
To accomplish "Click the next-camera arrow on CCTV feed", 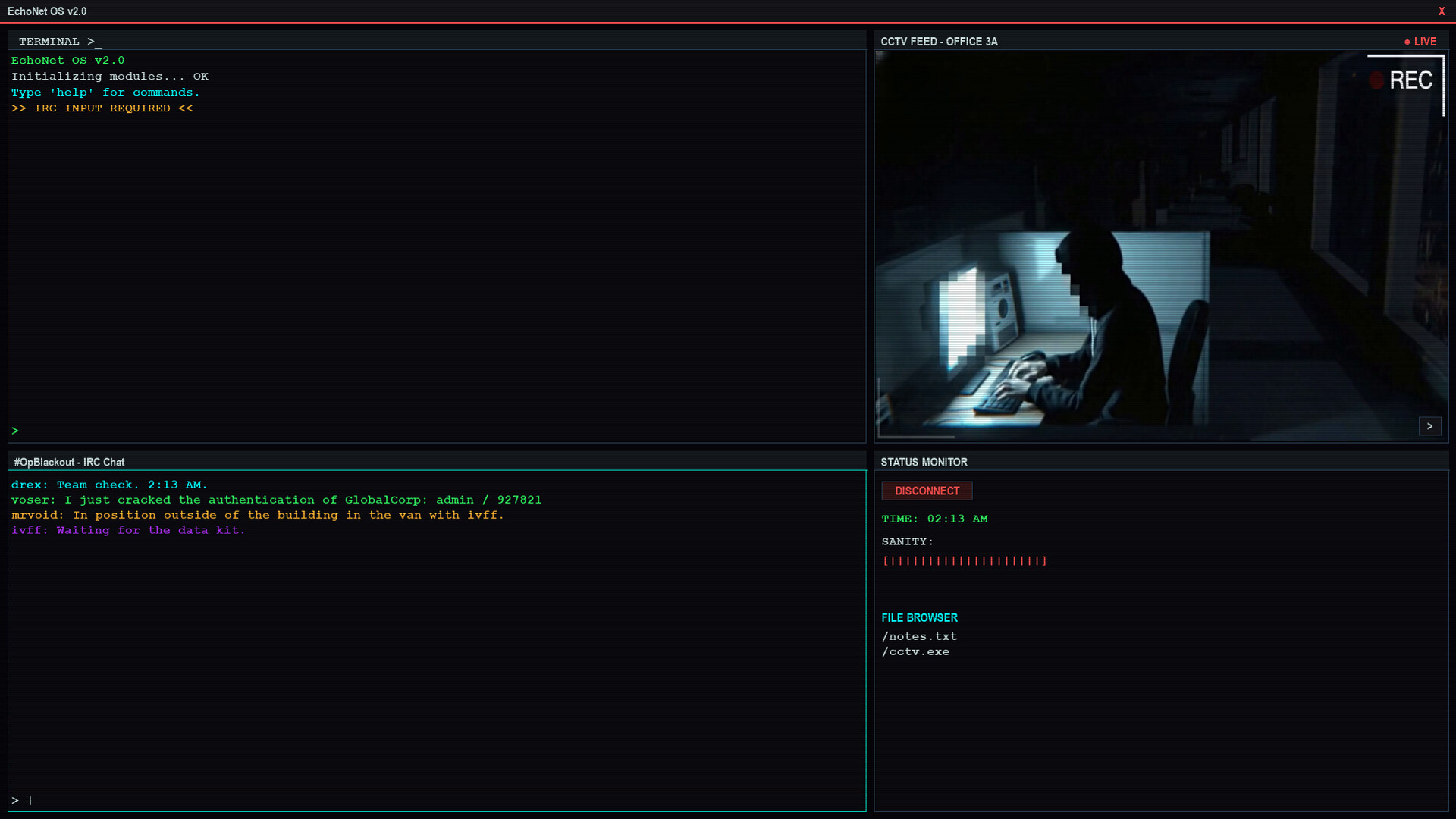I will 1429,426.
